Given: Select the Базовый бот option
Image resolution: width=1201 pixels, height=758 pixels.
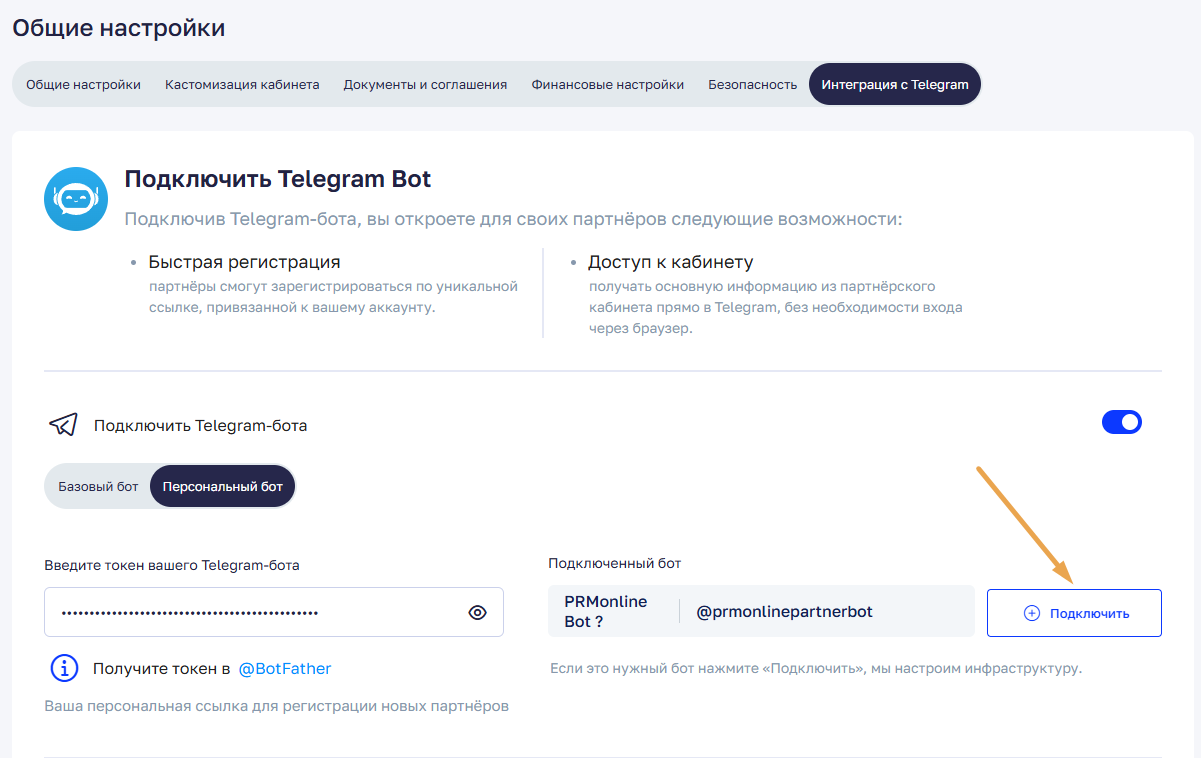Looking at the screenshot, I should [x=98, y=487].
